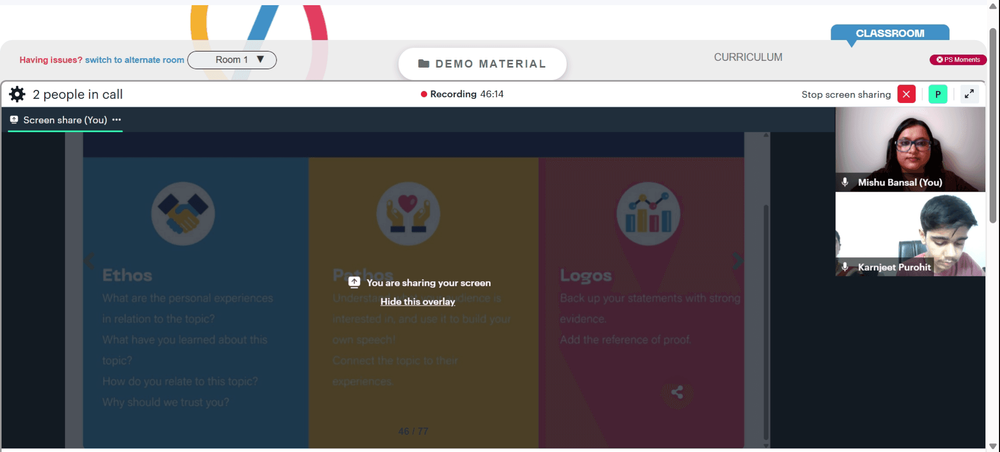Go to previous slide arrow

pos(90,260)
